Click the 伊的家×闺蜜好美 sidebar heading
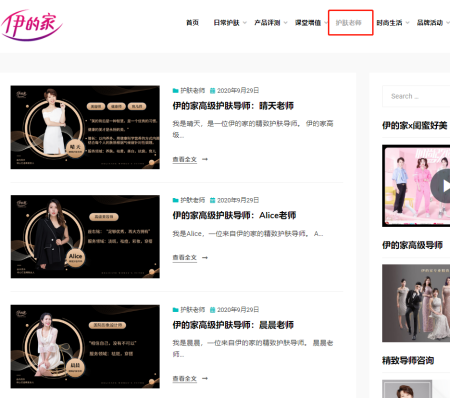Viewport: 450px width, 398px height. click(x=415, y=126)
